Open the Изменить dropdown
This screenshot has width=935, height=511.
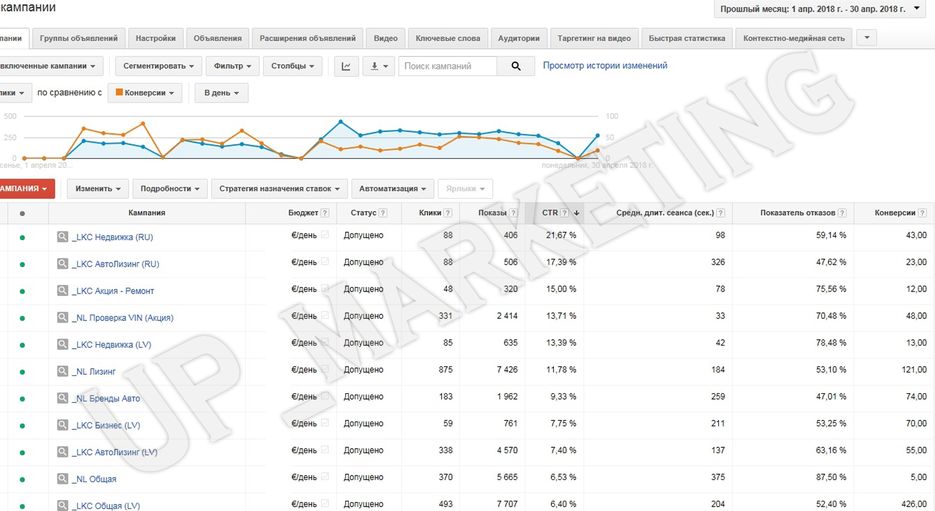click(98, 188)
